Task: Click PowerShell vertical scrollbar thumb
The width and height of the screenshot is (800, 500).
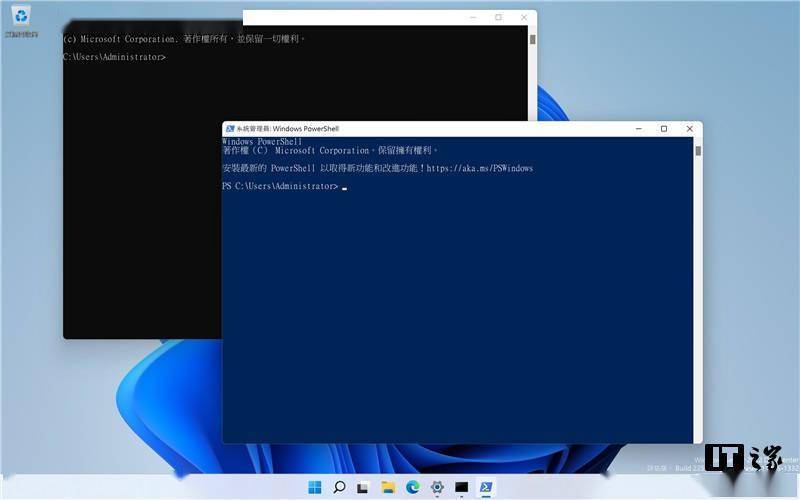Action: click(x=698, y=151)
